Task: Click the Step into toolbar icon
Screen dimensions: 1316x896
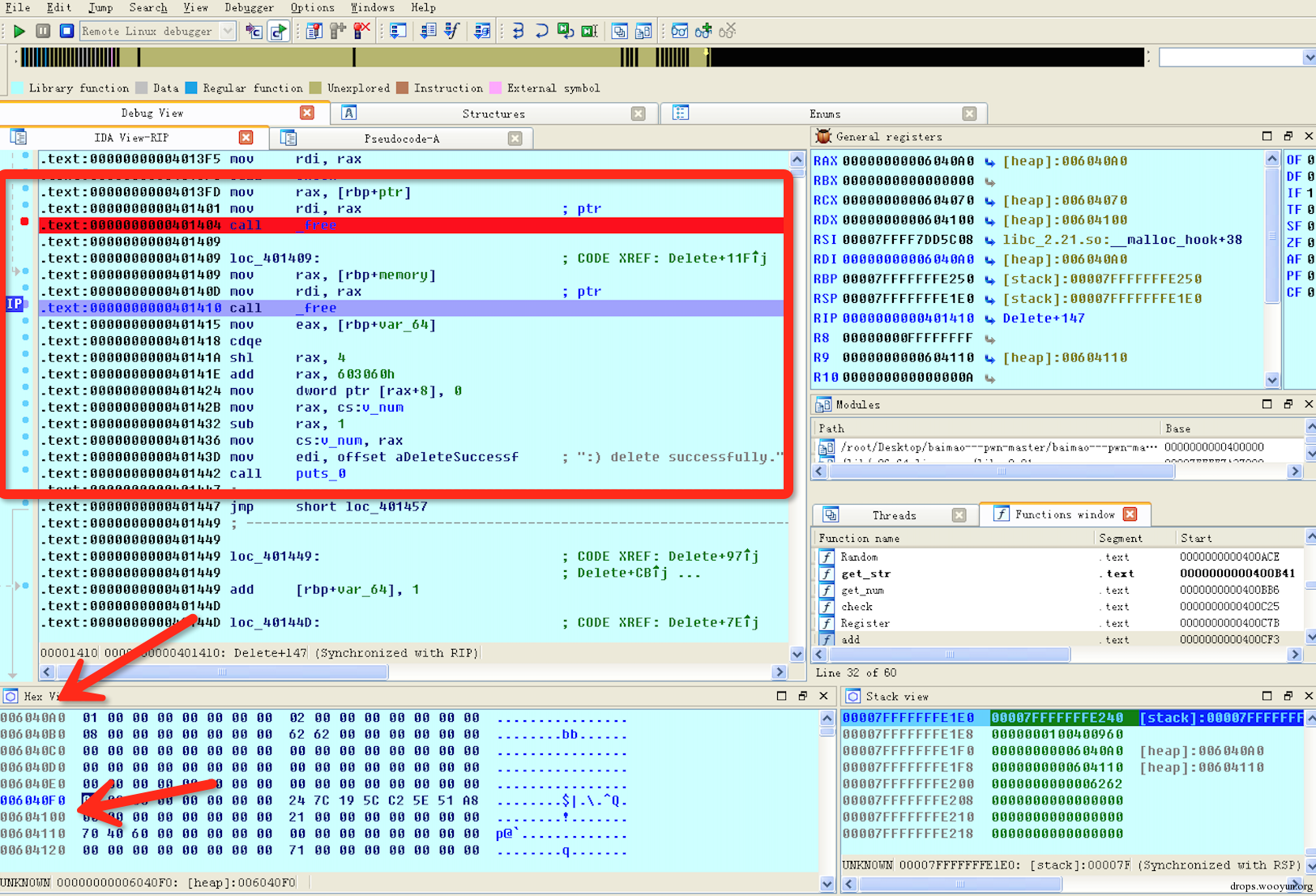Action: click(518, 31)
